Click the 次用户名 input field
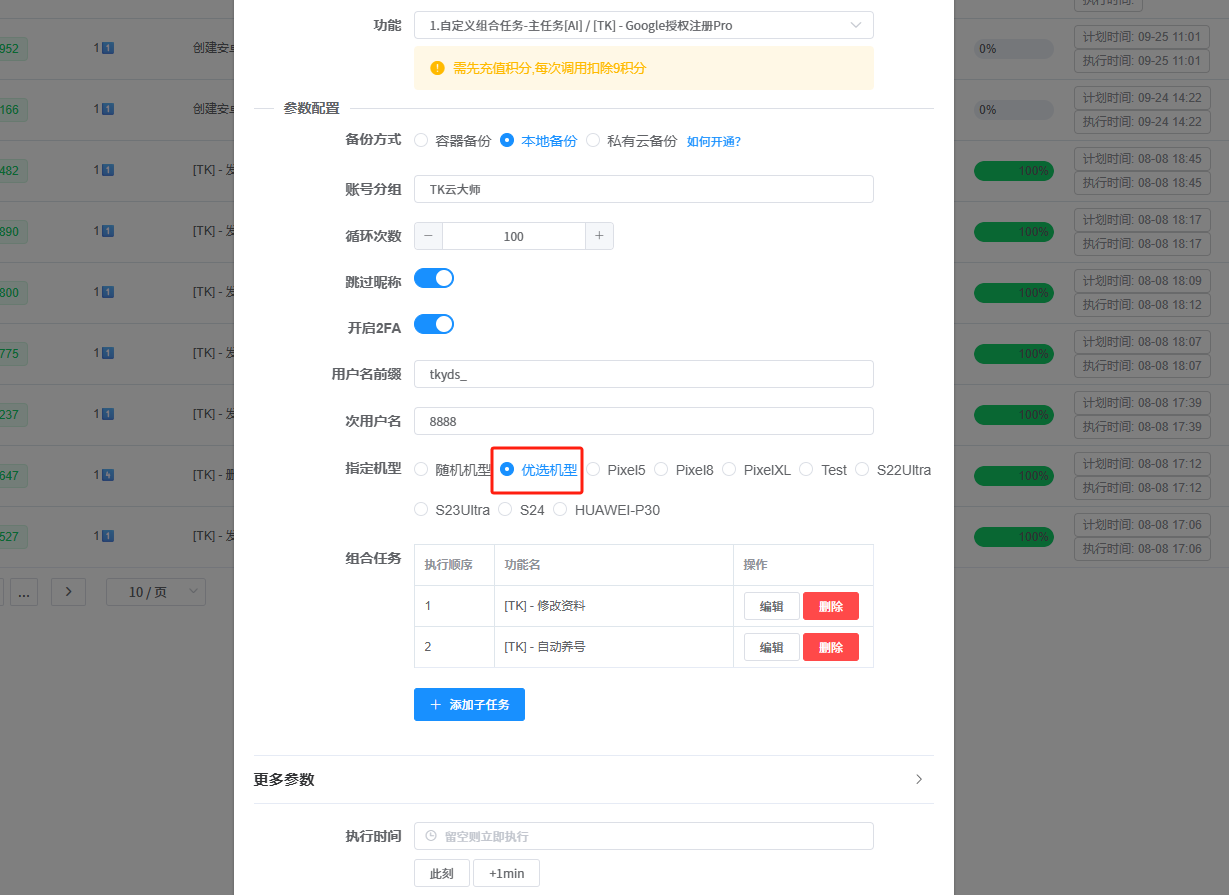Viewport: 1229px width, 895px height. 643,420
